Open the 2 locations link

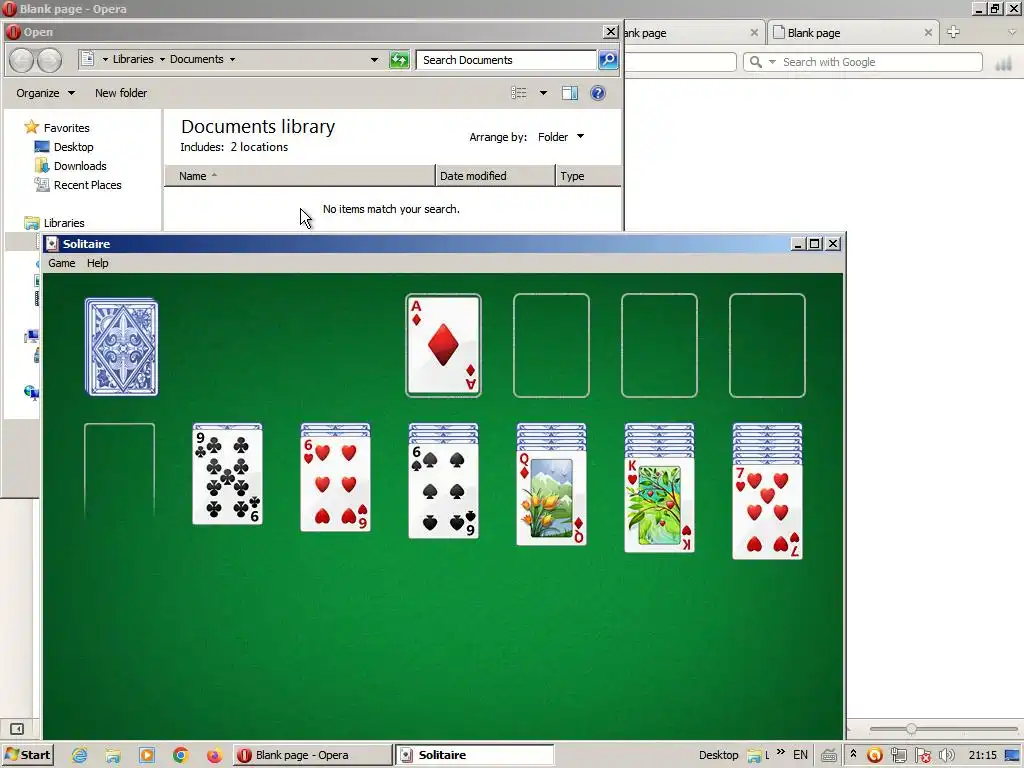click(259, 148)
